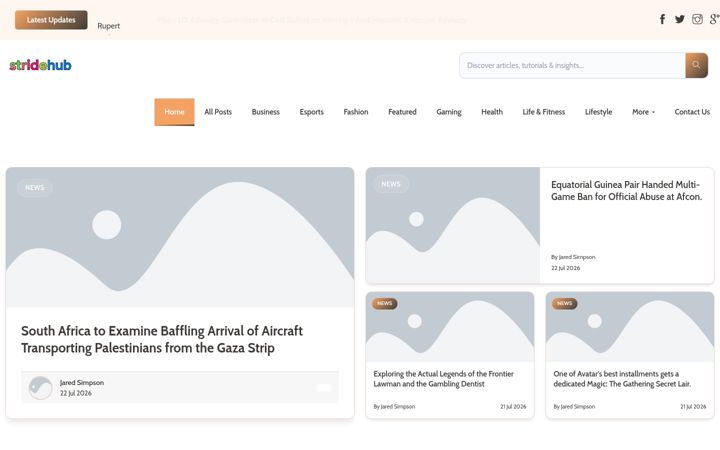This screenshot has height=450, width=720.
Task: Click By Jared Simpson on Equatorial Guinea card
Action: pos(573,257)
